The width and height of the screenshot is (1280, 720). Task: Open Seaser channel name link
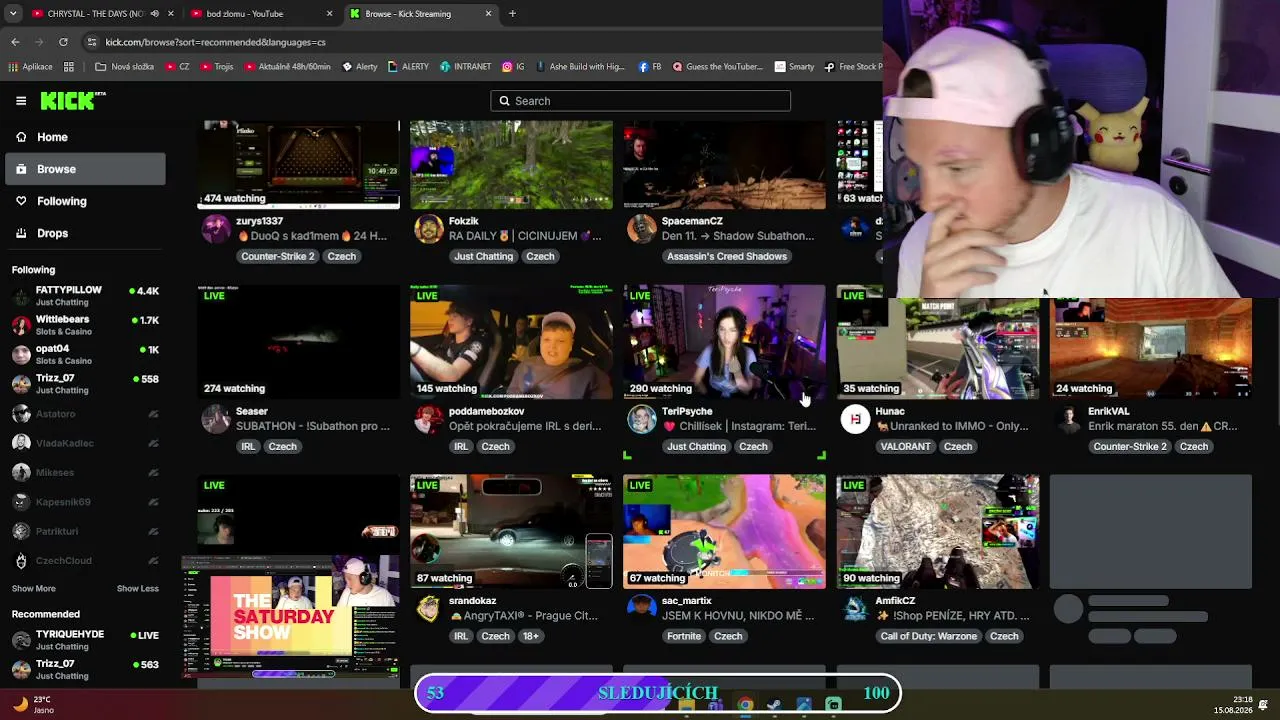tap(252, 411)
